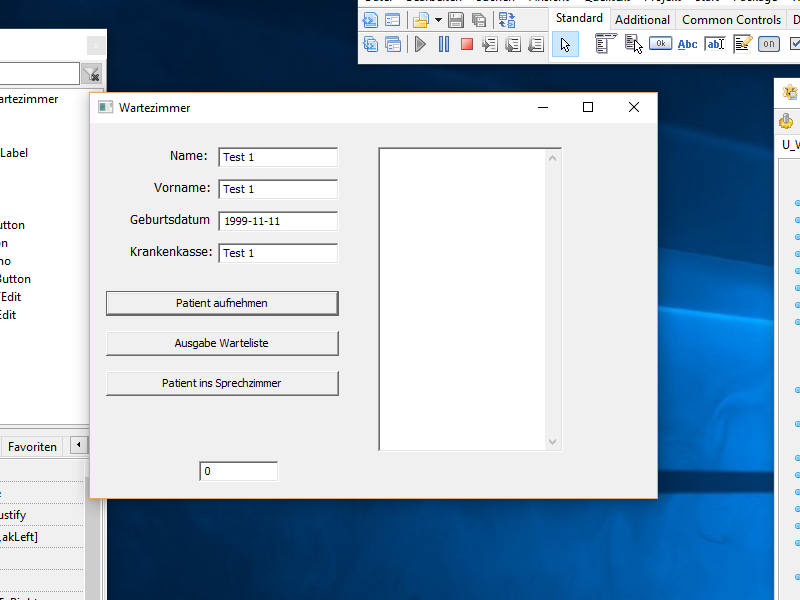Click the left scroll arrow next to Favoriten
This screenshot has width=800, height=600.
pyautogui.click(x=79, y=446)
